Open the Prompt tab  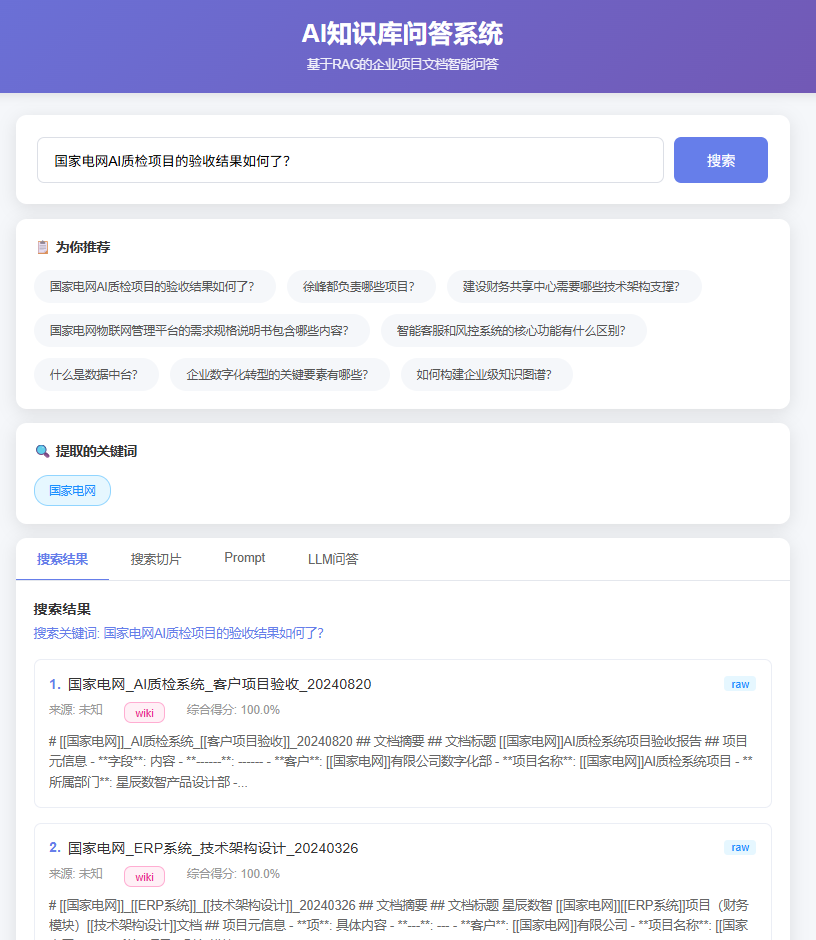pos(245,558)
